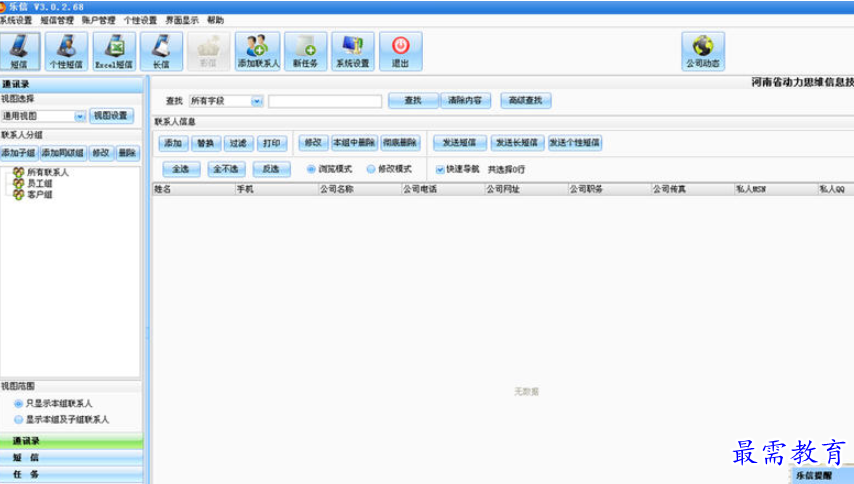Click the 过滤 button

[x=239, y=143]
